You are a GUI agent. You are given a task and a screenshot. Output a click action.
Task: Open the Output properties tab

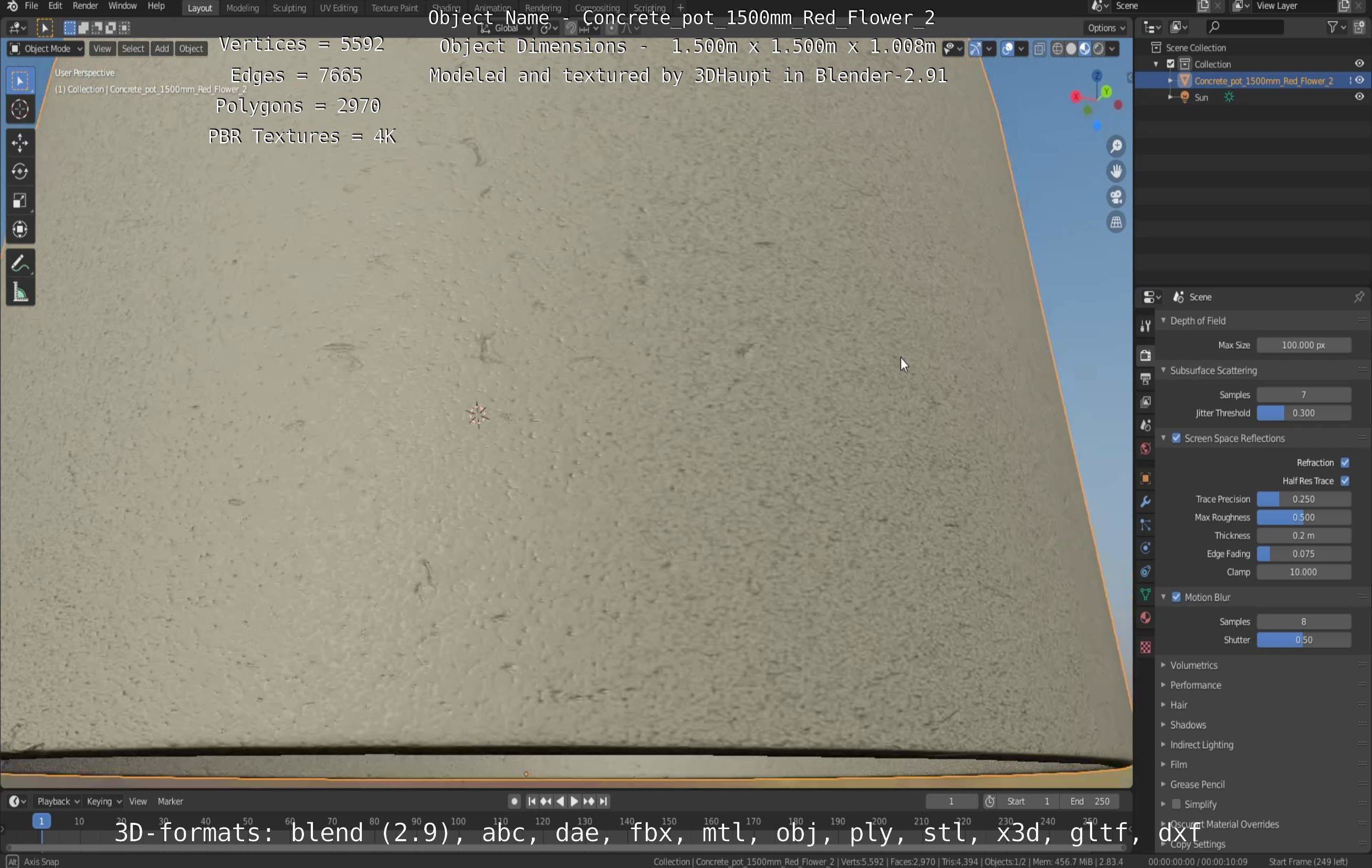coord(1145,379)
